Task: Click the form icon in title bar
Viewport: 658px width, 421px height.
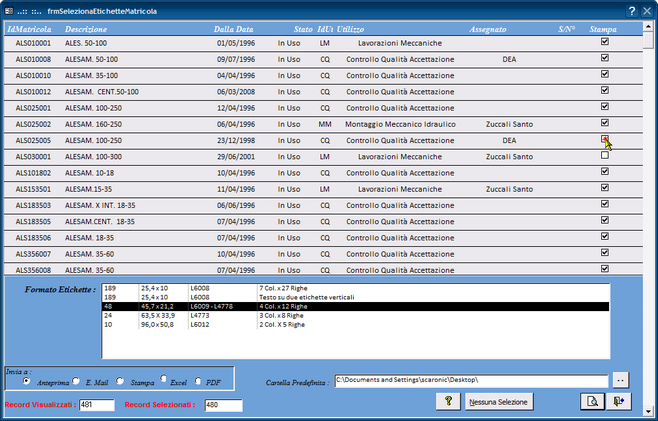Action: [x=9, y=11]
